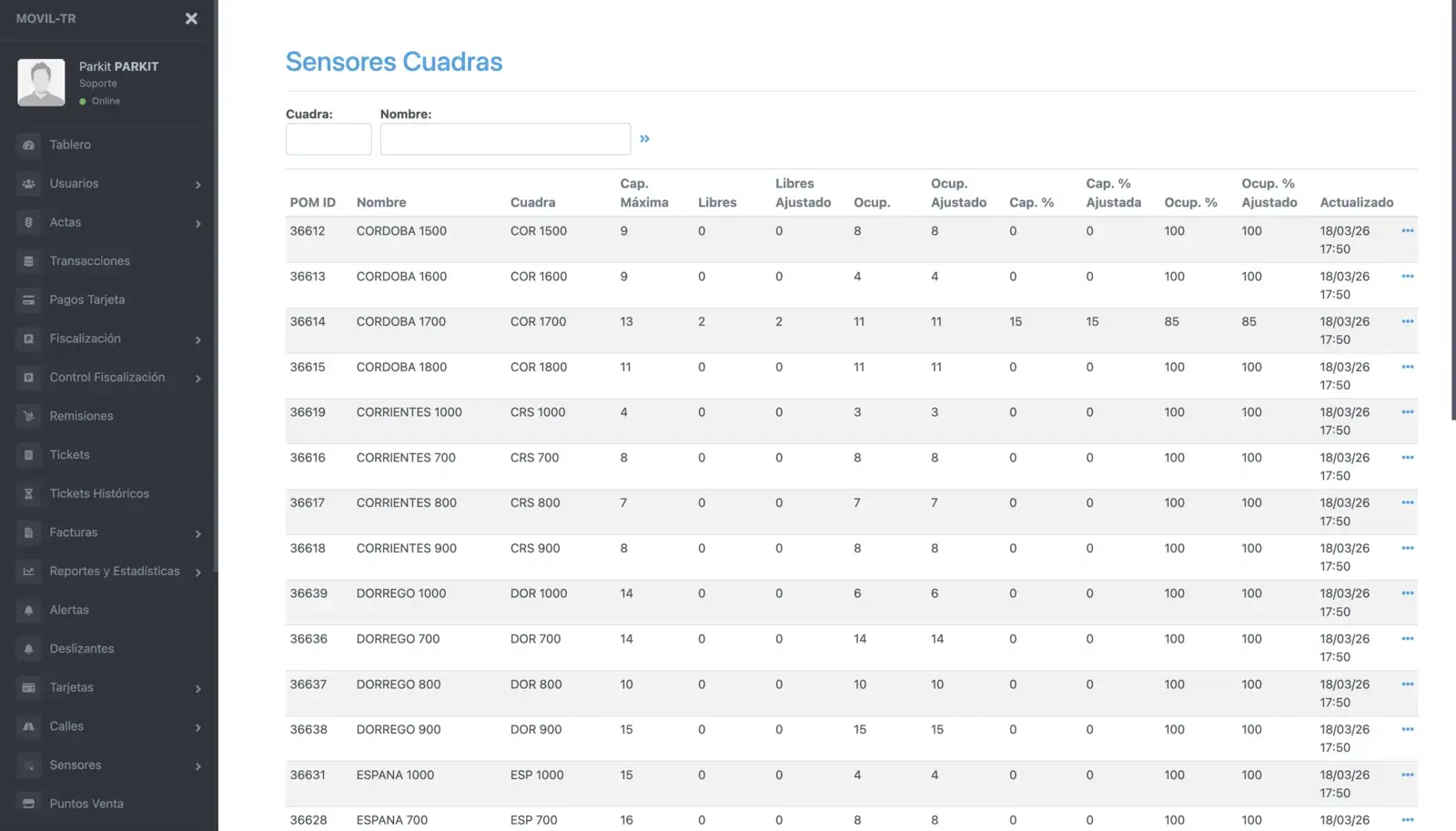Click the Usuarios people icon
Screen dimensions: 1456x831
pyautogui.click(x=28, y=184)
